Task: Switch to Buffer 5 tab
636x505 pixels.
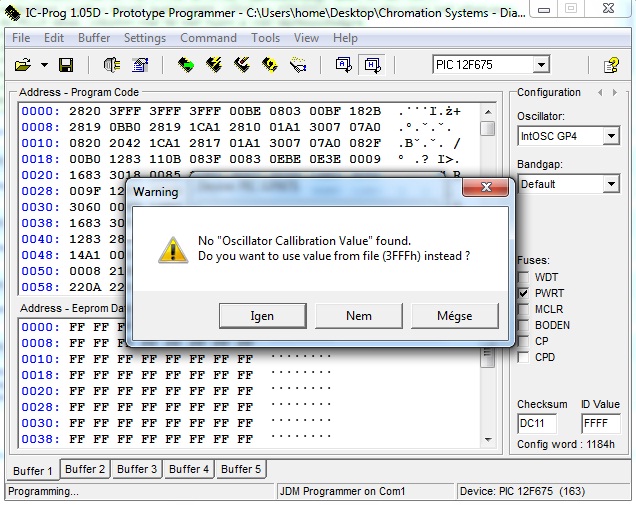Action: coord(241,469)
